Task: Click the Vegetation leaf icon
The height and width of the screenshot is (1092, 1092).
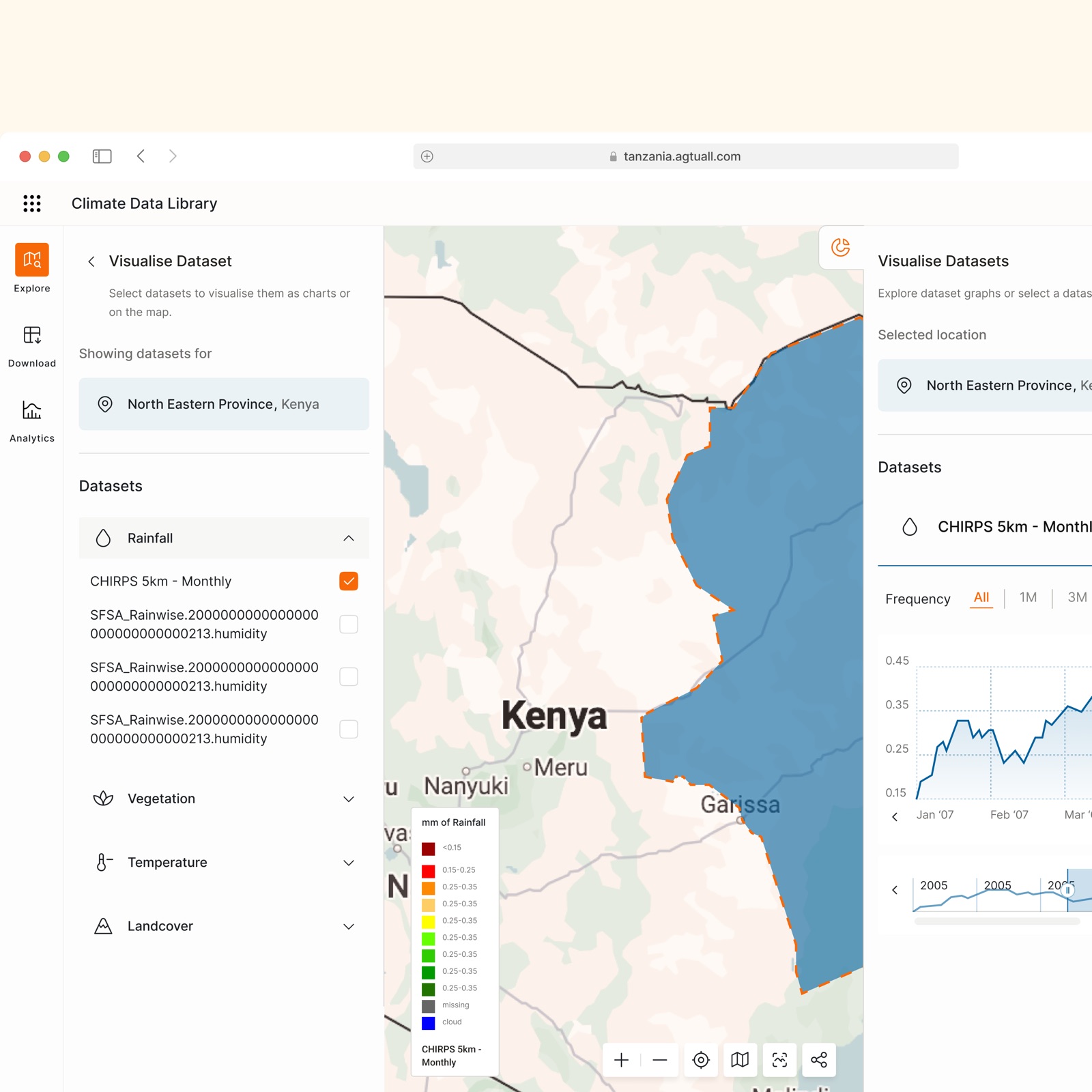Action: pos(103,799)
